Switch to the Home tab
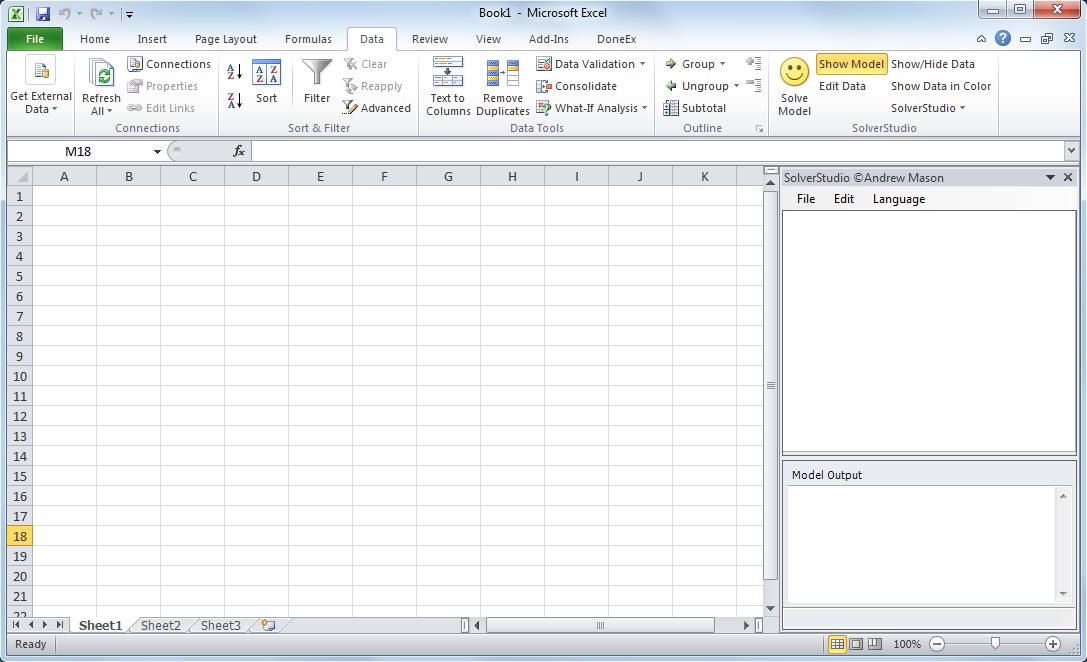This screenshot has width=1087, height=662. pyautogui.click(x=95, y=39)
